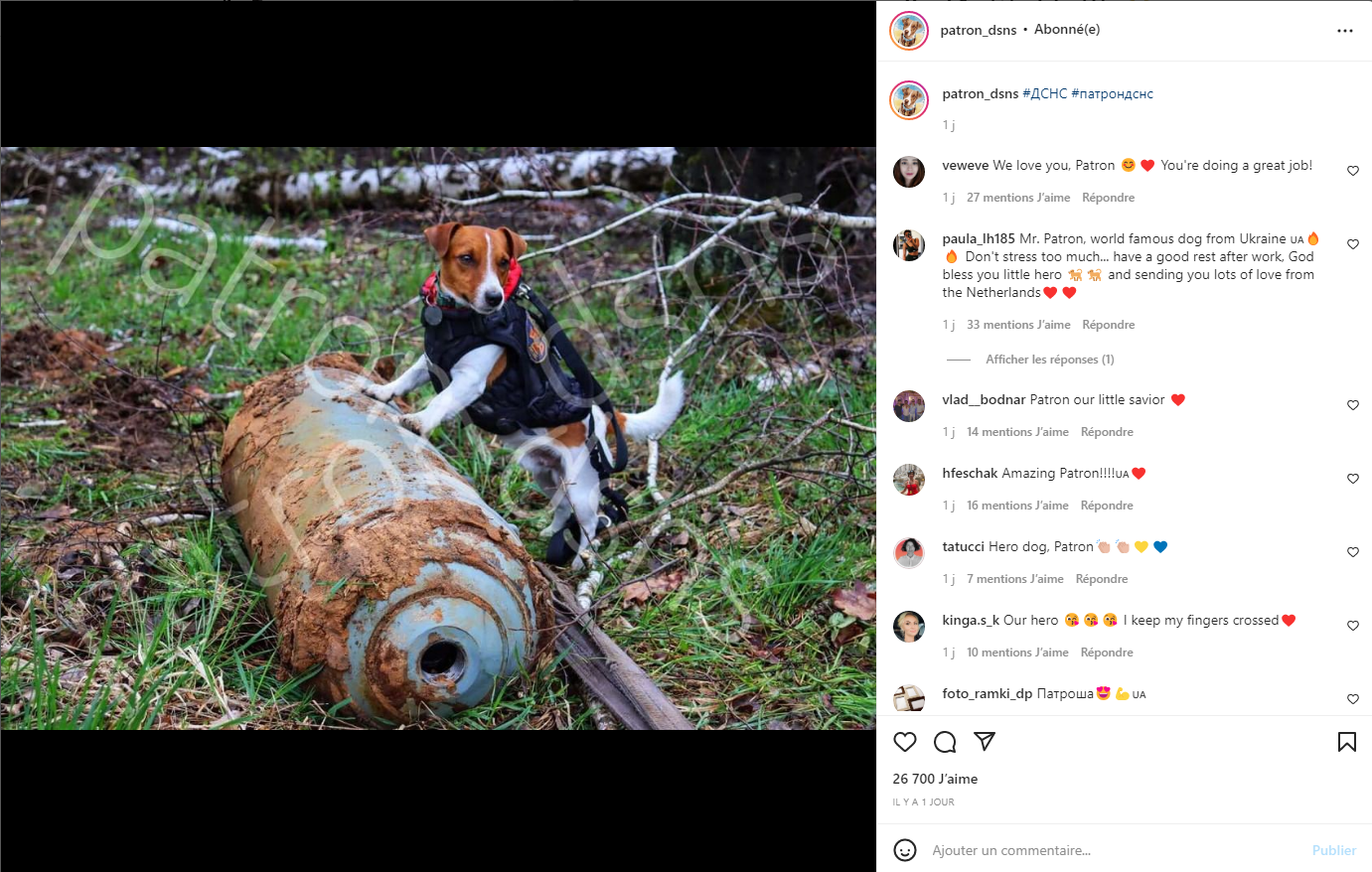This screenshot has height=872, width=1372.
Task: Open veweve's profile avatar
Action: pos(909,172)
